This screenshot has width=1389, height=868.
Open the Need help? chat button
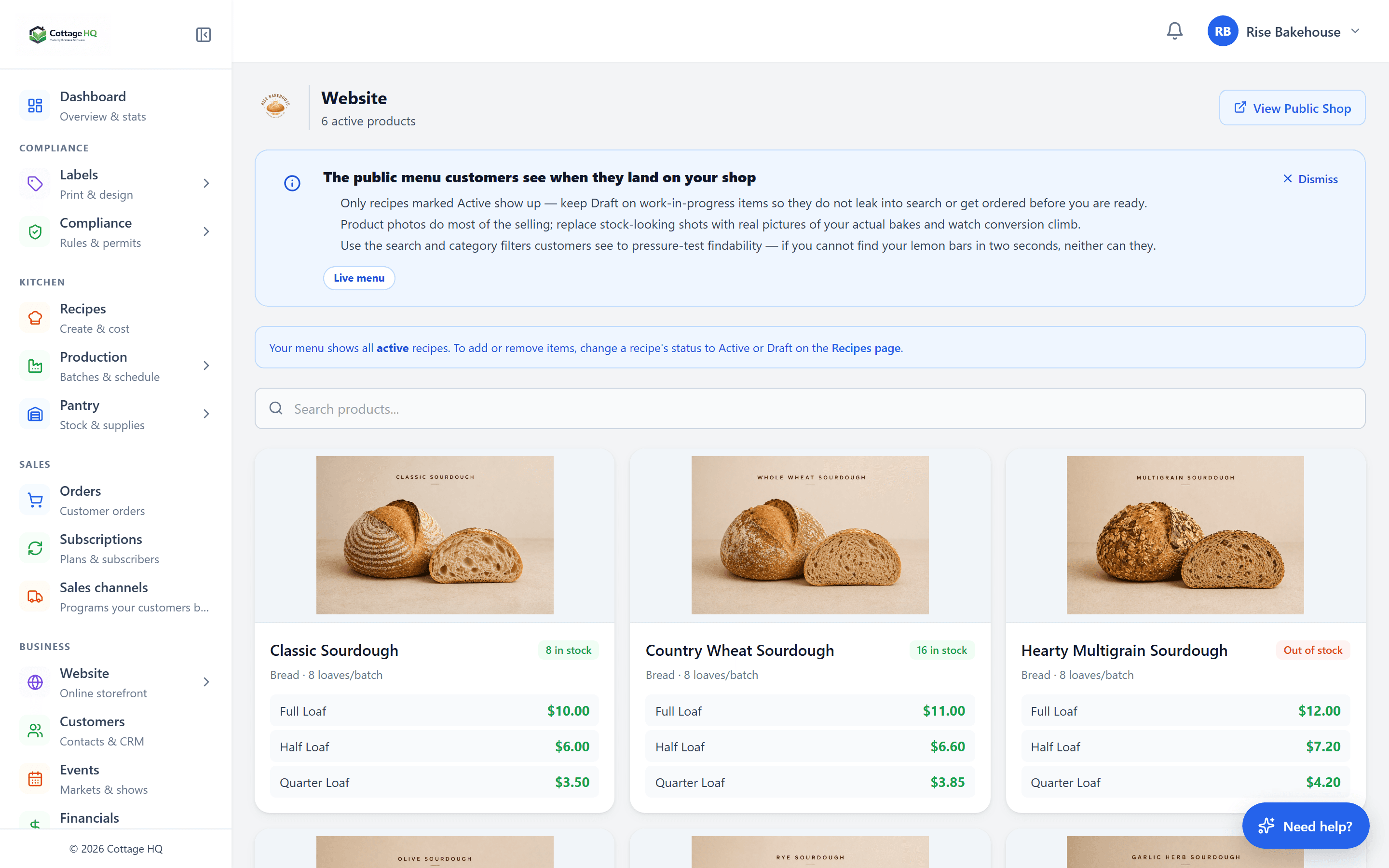pos(1306,826)
